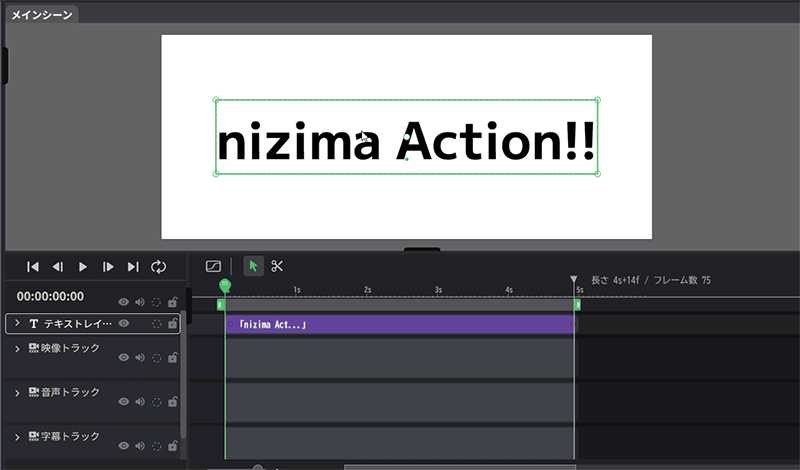
Task: Click the 00:00:00:00 timecode field
Action: click(x=50, y=296)
